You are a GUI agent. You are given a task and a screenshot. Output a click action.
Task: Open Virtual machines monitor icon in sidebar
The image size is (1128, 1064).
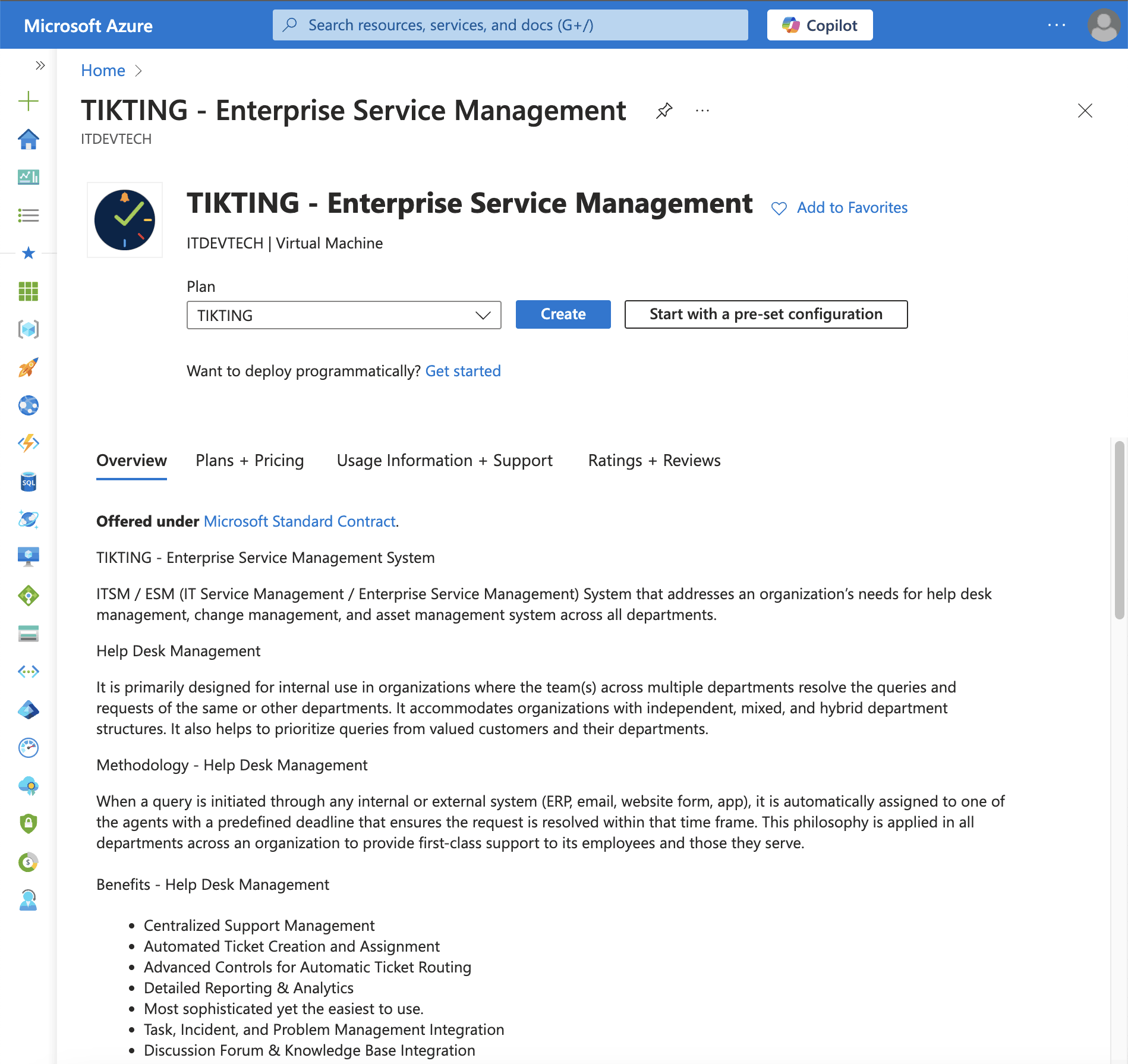28,557
